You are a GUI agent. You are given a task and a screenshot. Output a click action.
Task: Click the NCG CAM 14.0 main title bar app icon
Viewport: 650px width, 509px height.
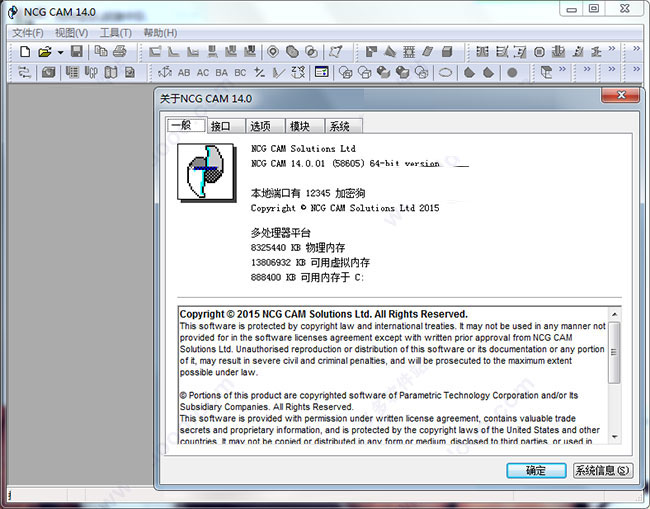point(13,12)
